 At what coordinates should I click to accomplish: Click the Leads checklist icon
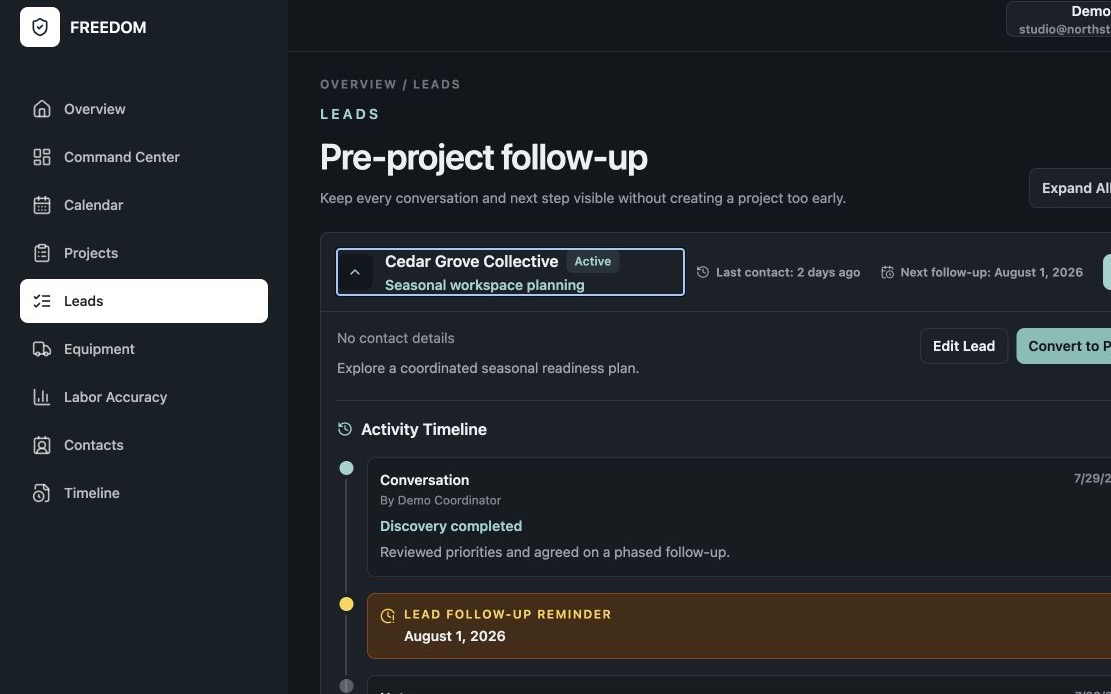point(42,301)
